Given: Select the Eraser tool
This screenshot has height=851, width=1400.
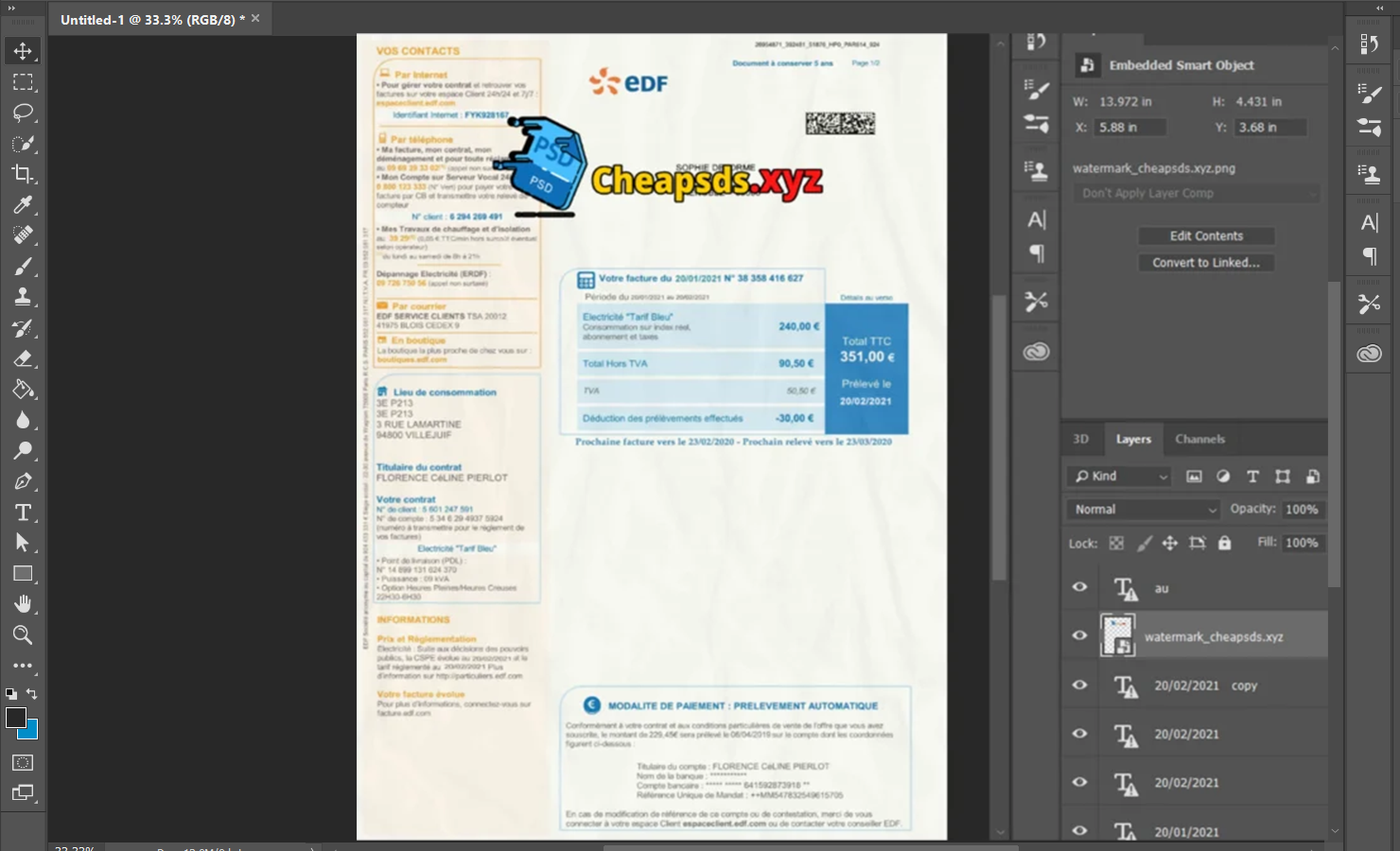Looking at the screenshot, I should (23, 358).
